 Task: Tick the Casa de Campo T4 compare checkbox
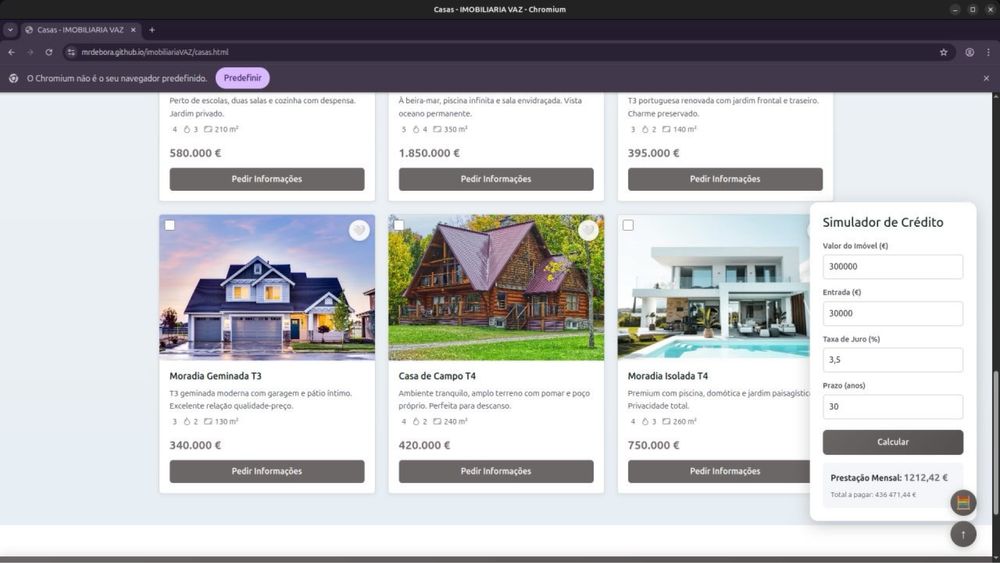[399, 225]
